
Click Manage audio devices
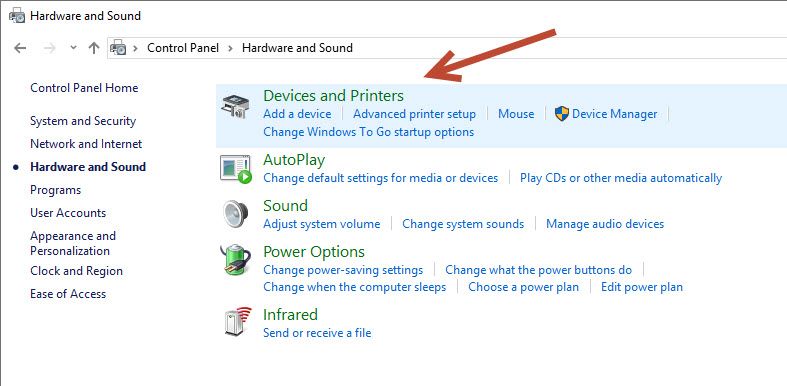605,224
